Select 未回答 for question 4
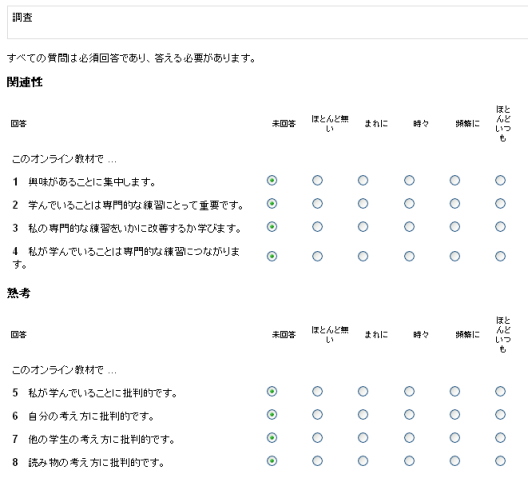The height and width of the screenshot is (478, 528). [272, 257]
